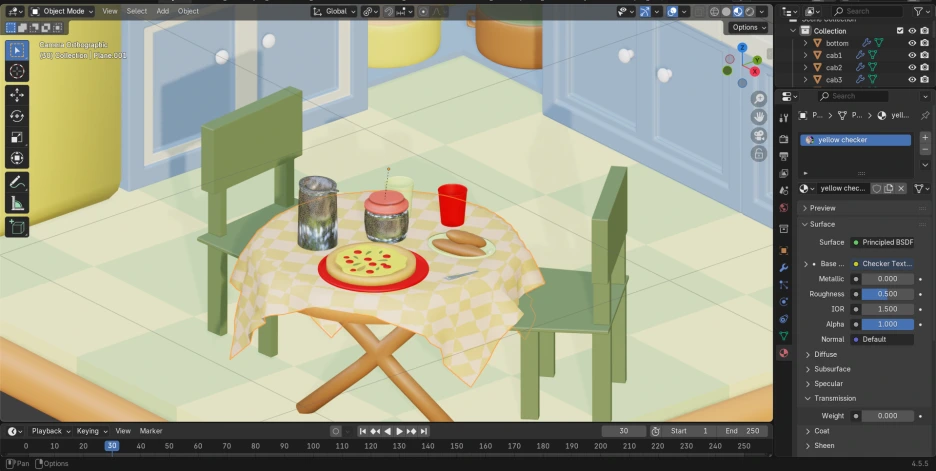Toggle viewport gizmos display
The image size is (936, 471).
pyautogui.click(x=645, y=11)
